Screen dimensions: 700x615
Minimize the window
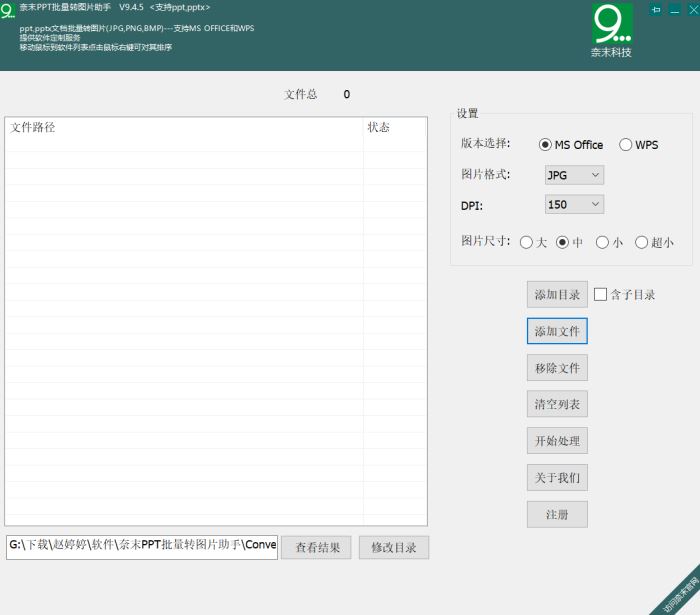point(675,10)
